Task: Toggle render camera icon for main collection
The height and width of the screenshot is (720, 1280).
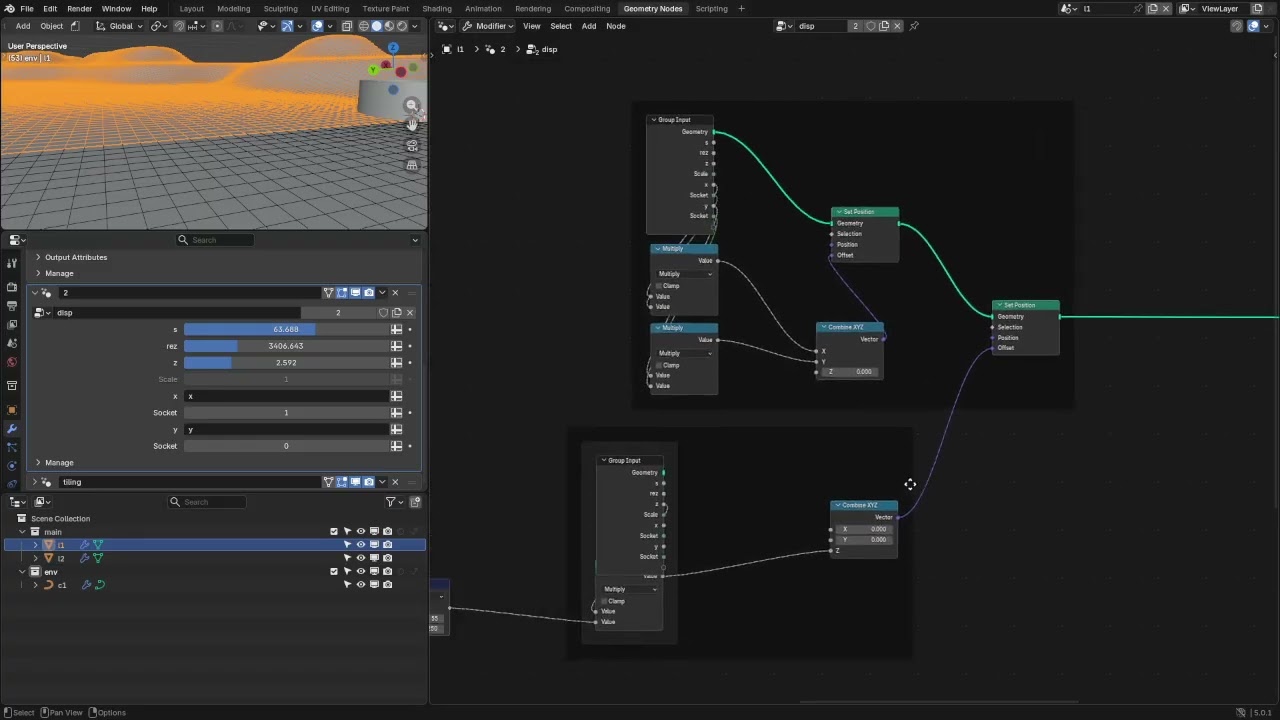Action: 387,532
